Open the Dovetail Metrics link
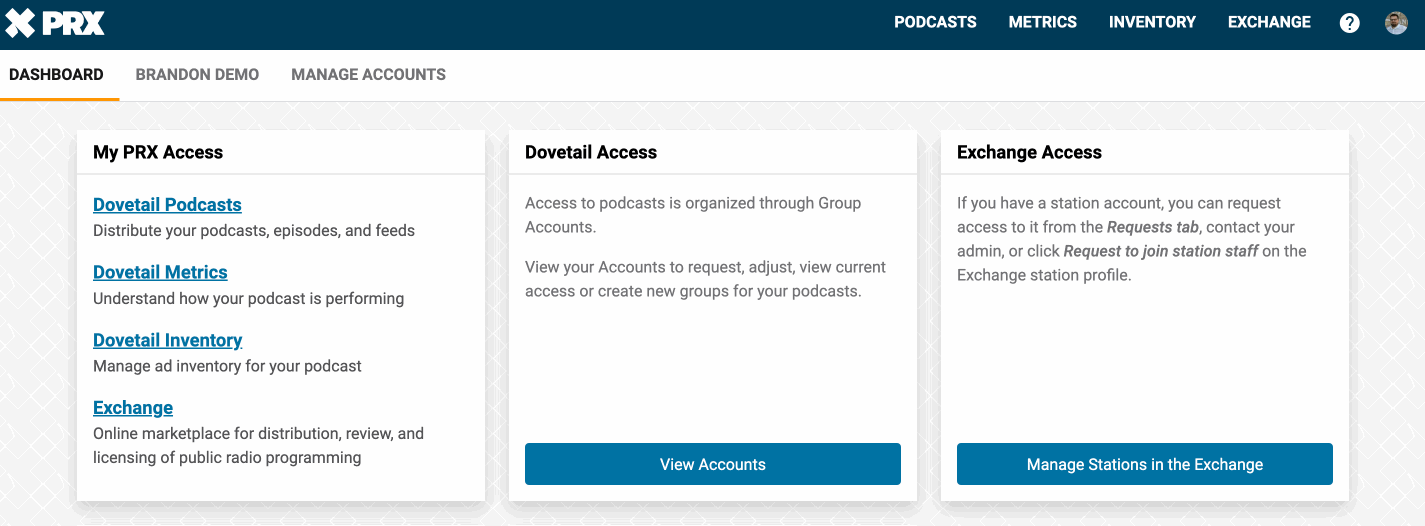Viewport: 1425px width, 526px height. click(160, 273)
